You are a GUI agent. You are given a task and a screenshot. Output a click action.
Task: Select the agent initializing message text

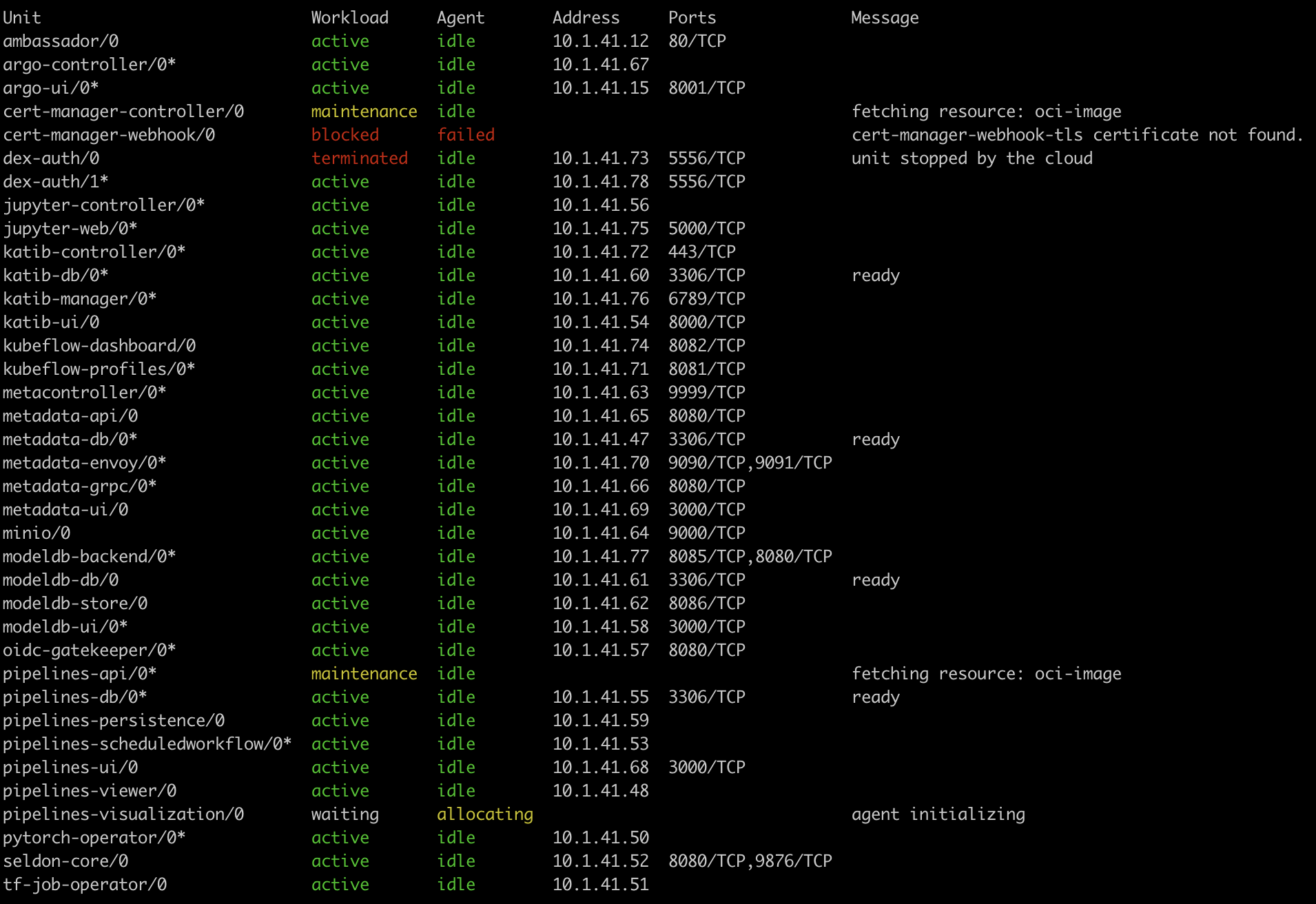coord(938,814)
